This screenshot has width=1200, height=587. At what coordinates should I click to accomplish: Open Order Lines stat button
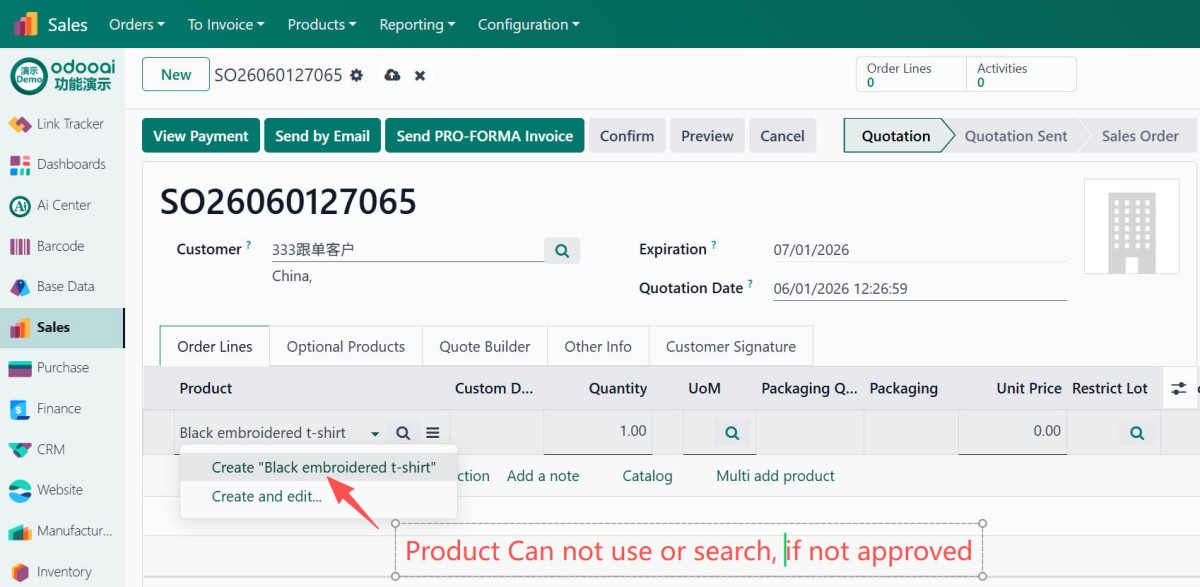911,75
